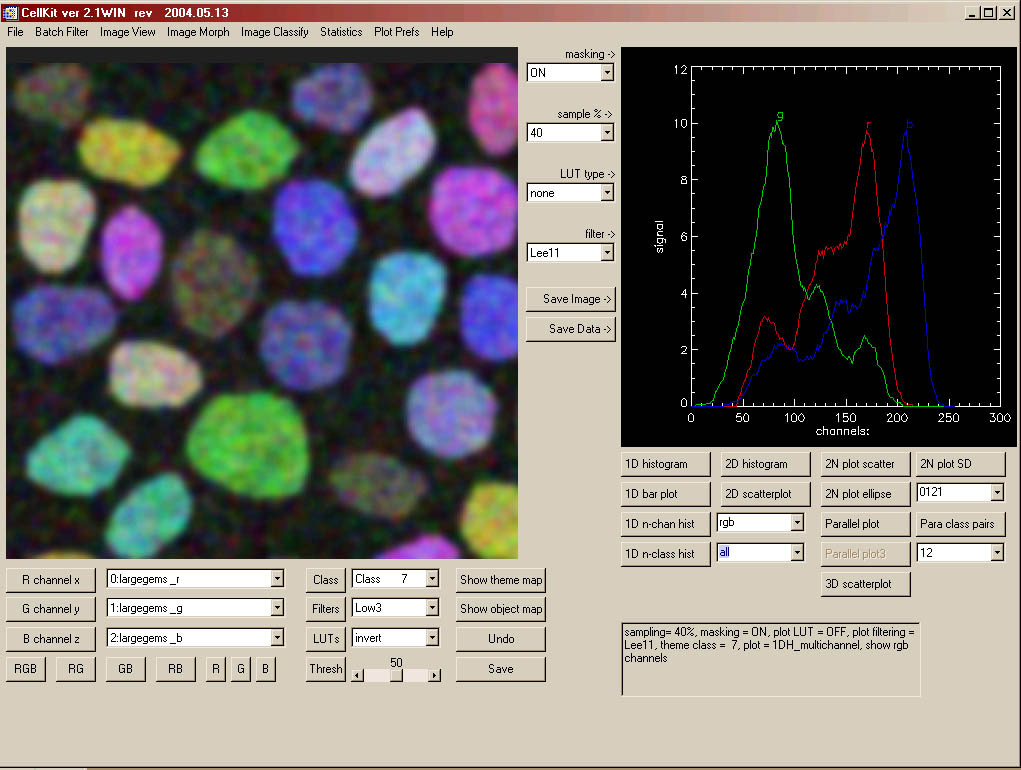Open the Image Morph menu
The image size is (1021, 770).
click(198, 32)
